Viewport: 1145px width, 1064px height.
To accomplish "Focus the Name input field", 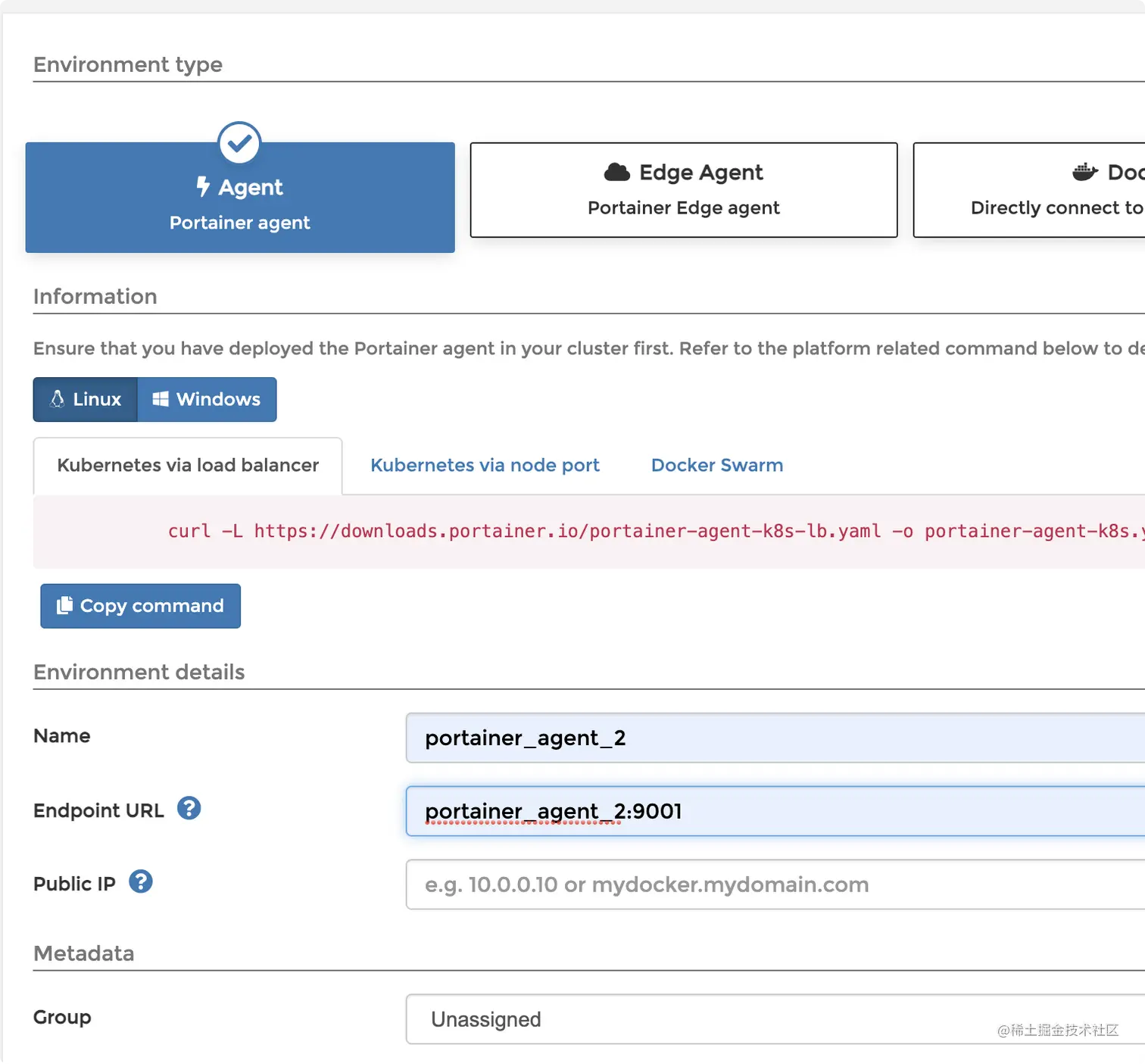I will [x=775, y=738].
